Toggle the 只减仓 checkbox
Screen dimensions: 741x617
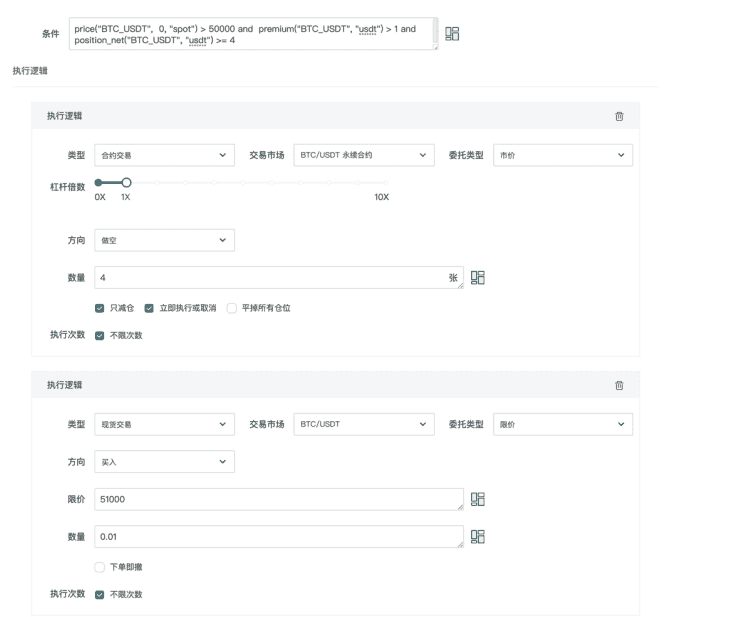coord(100,308)
